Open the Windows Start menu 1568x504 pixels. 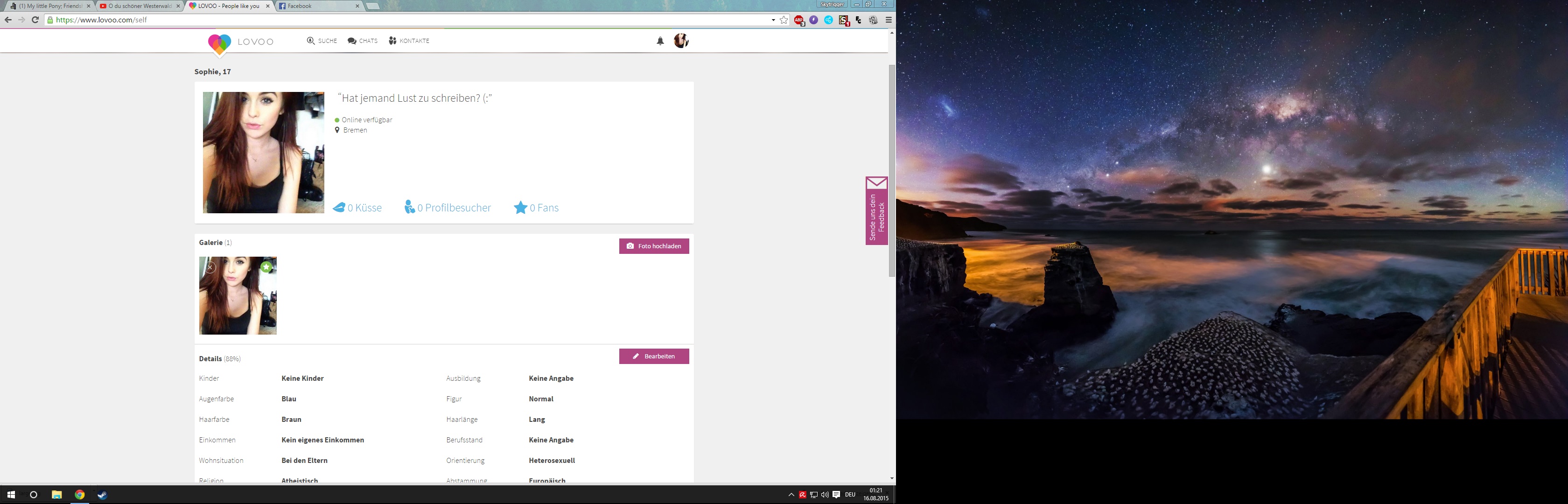[x=11, y=495]
